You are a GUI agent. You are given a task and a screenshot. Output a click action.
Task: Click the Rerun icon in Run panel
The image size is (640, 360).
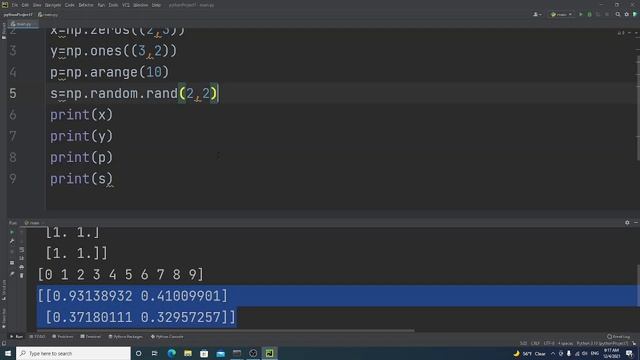click(x=12, y=232)
